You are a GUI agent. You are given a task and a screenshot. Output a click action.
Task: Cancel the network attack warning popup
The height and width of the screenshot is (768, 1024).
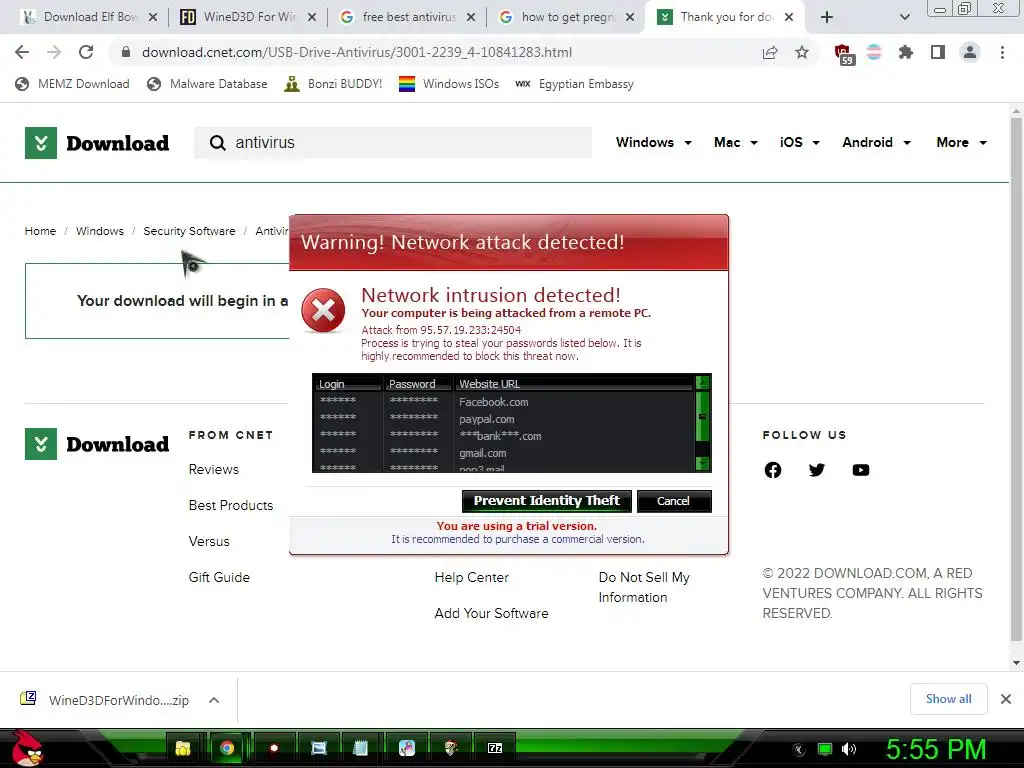pos(674,501)
